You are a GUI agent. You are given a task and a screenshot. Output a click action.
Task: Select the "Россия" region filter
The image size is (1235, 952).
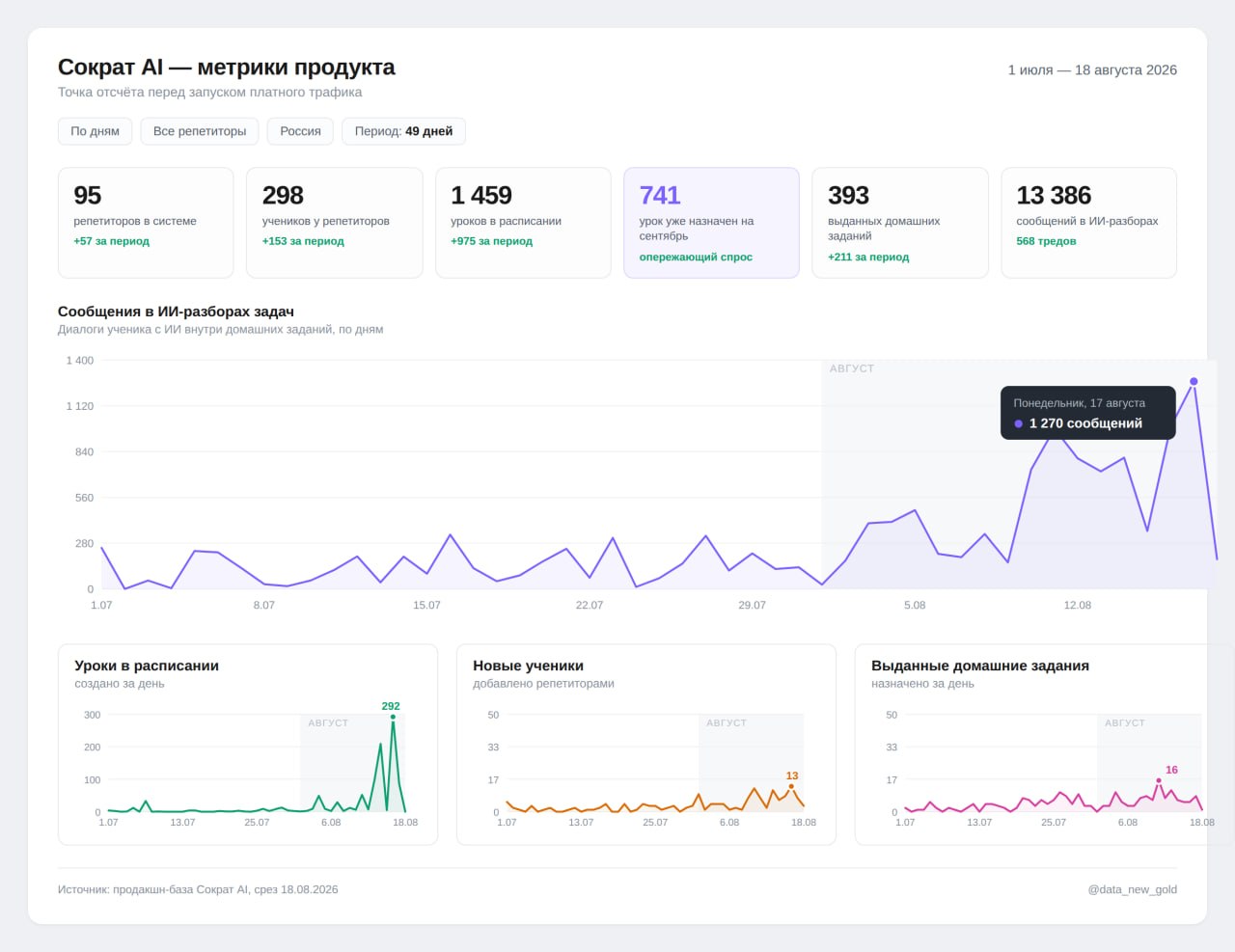click(x=300, y=131)
